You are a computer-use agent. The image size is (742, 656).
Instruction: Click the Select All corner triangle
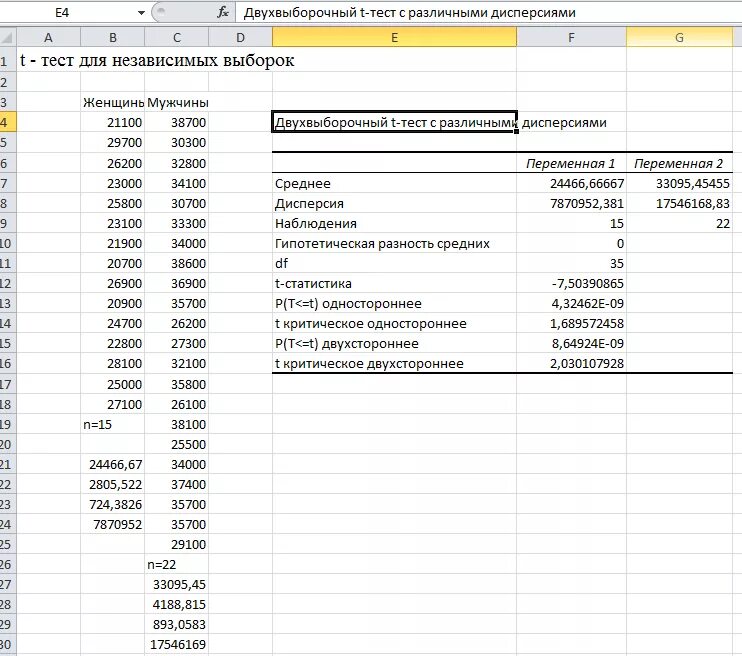click(x=8, y=37)
